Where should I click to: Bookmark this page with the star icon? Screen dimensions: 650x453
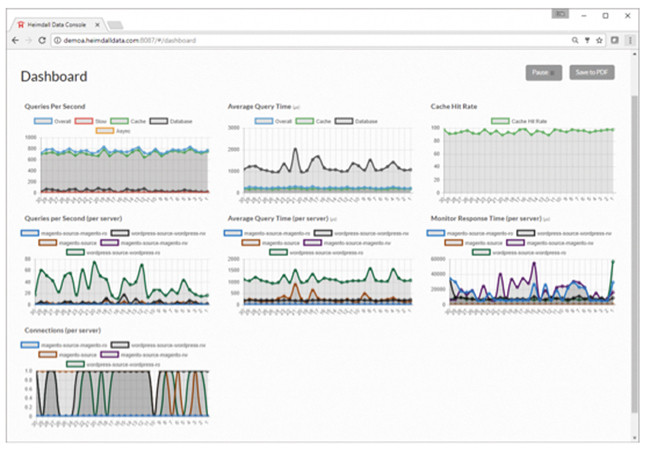coord(598,40)
